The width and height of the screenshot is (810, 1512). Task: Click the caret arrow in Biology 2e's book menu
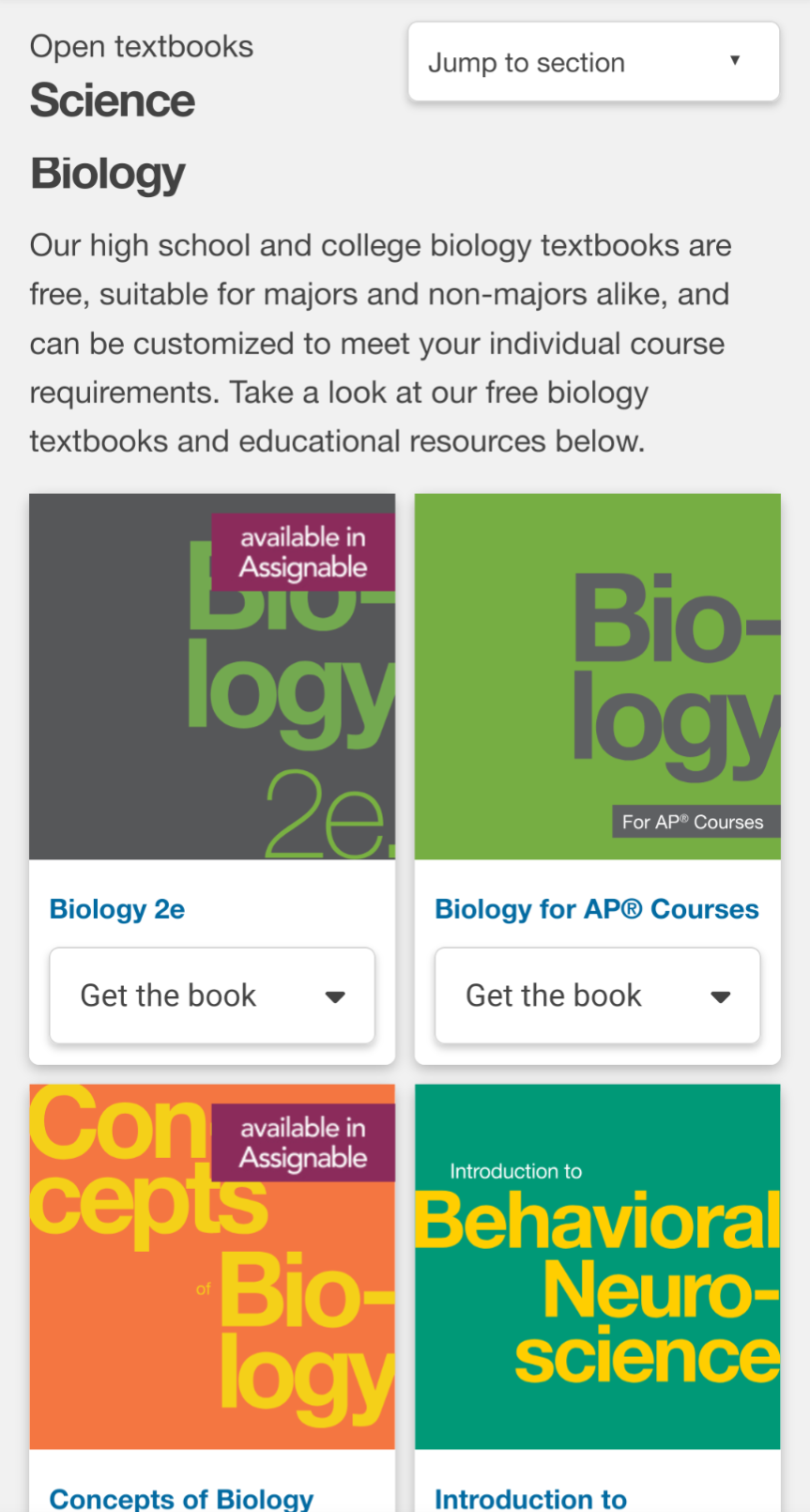pyautogui.click(x=335, y=996)
